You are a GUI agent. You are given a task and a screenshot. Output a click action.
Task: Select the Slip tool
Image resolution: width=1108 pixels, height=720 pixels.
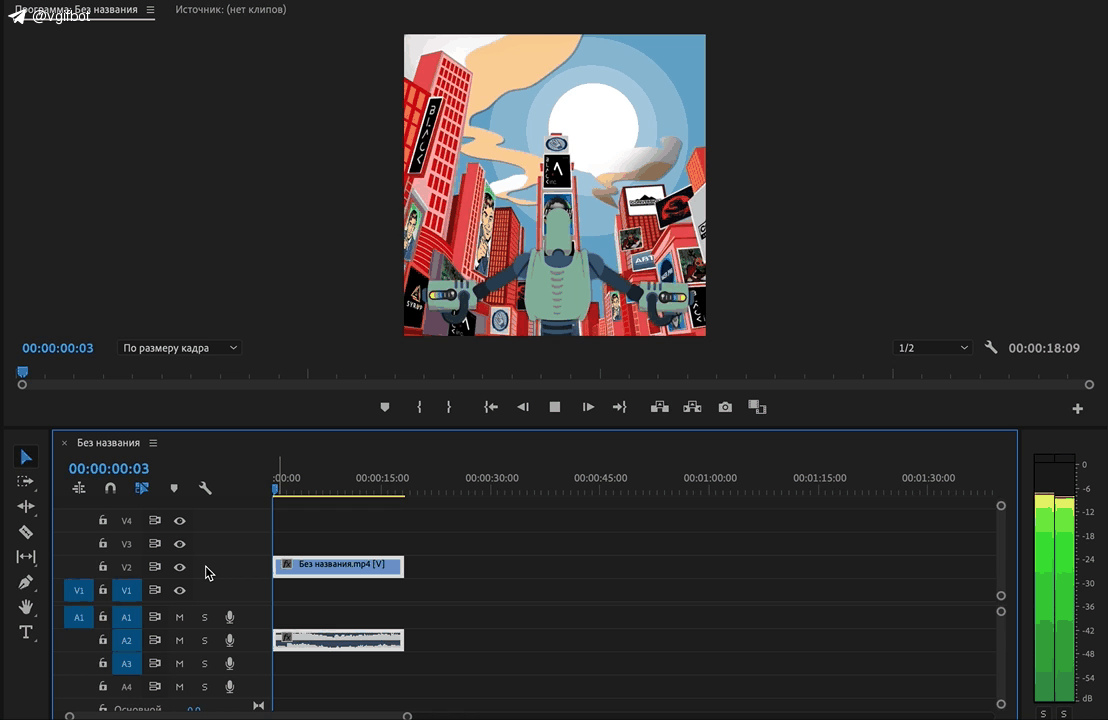(x=25, y=557)
